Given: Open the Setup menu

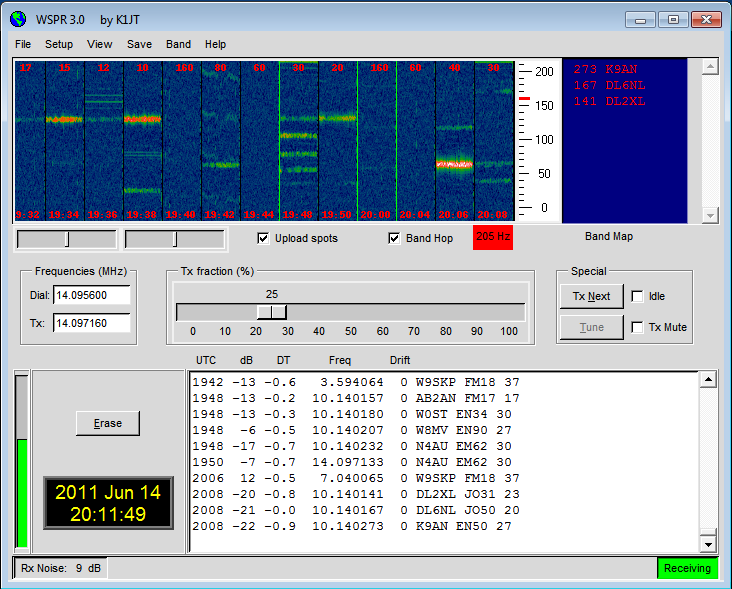Looking at the screenshot, I should pyautogui.click(x=59, y=44).
